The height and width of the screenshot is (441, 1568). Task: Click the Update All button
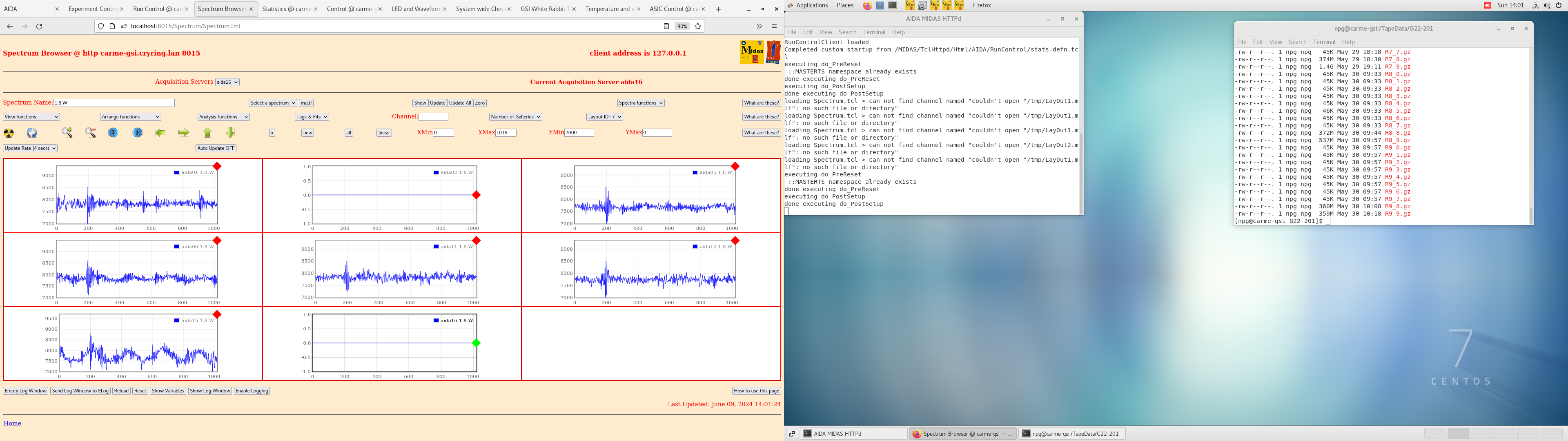pyautogui.click(x=459, y=103)
